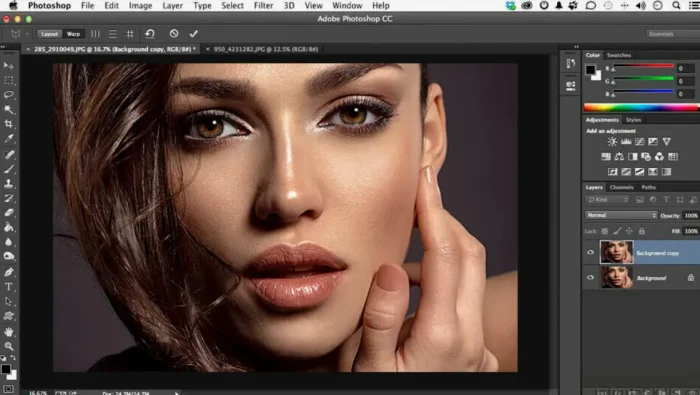Select the Eyedropper tool
This screenshot has width=700, height=395.
click(x=8, y=139)
